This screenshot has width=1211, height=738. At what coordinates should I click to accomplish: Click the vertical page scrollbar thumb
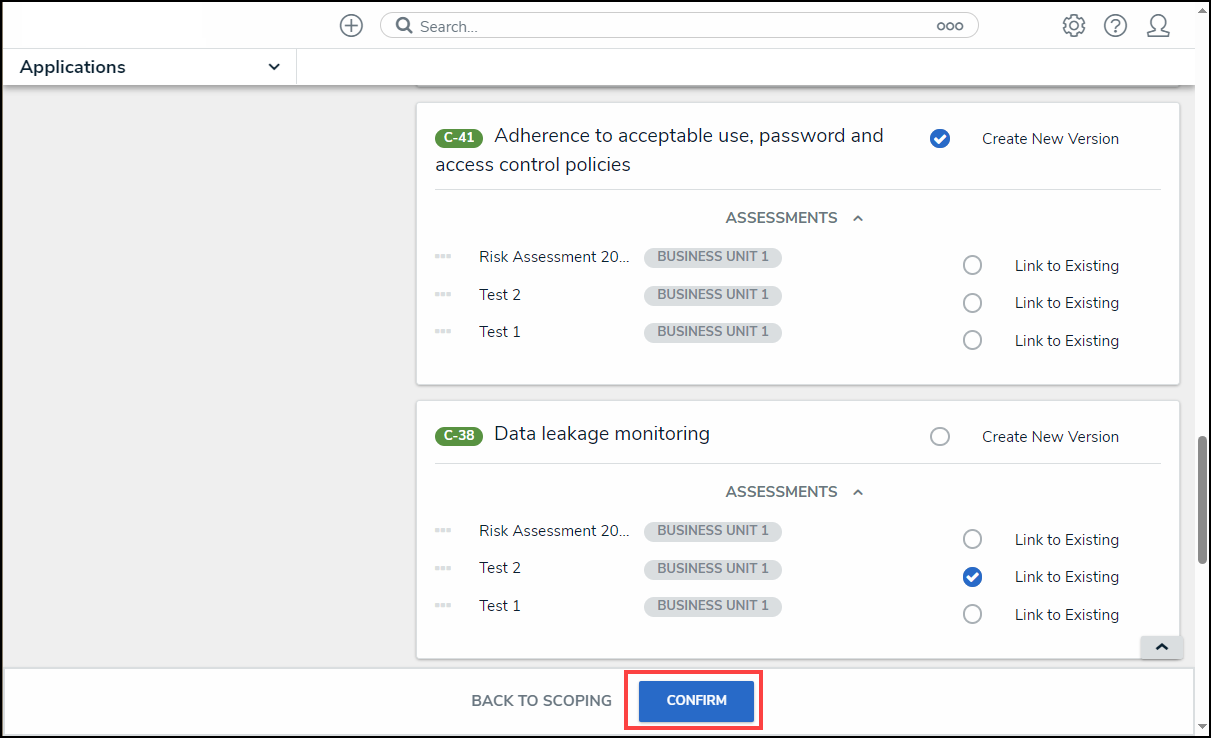(1202, 500)
